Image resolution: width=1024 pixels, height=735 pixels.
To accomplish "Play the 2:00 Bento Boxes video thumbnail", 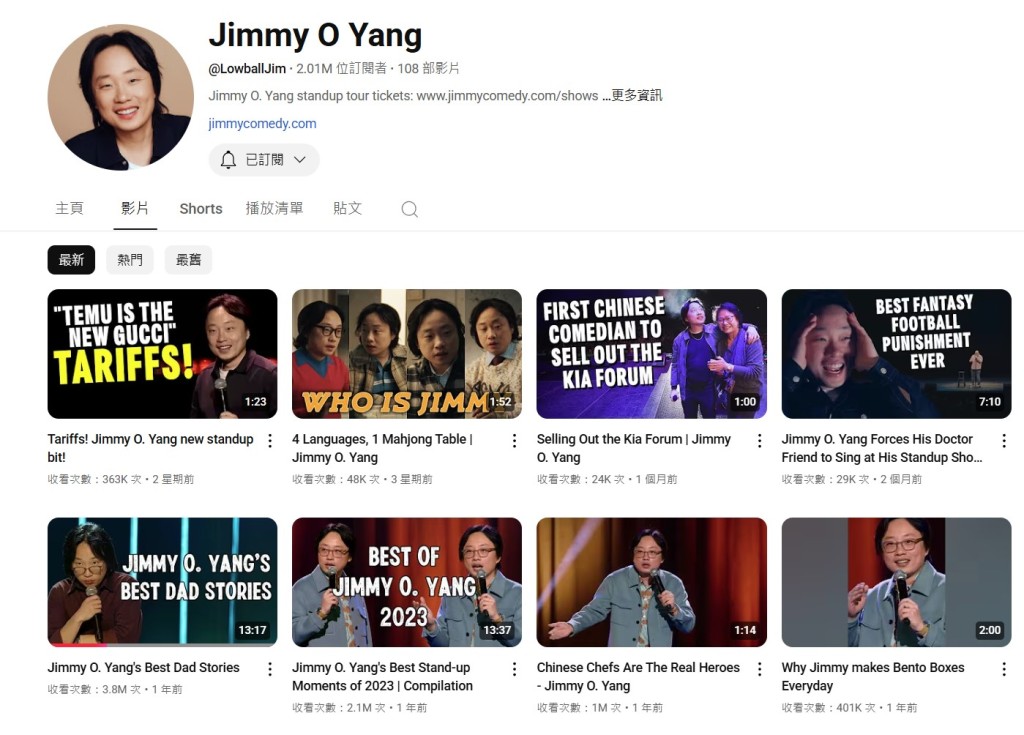I will (x=897, y=582).
